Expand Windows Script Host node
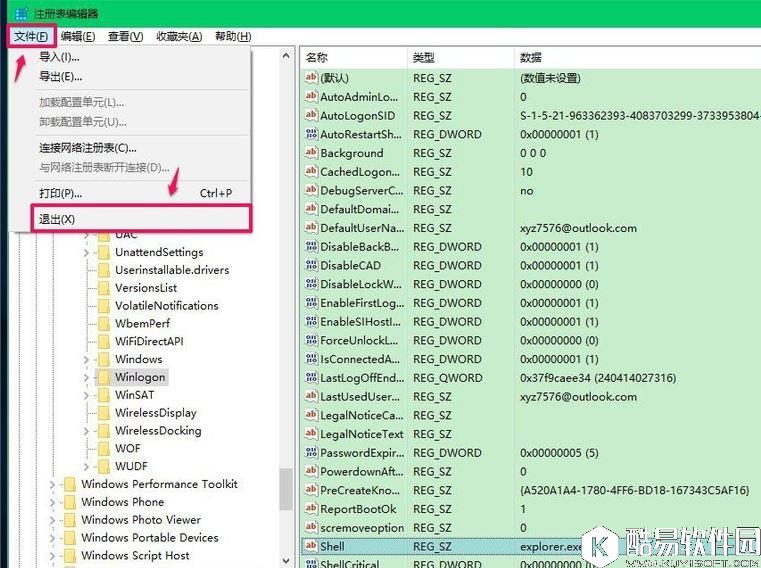 (52, 555)
